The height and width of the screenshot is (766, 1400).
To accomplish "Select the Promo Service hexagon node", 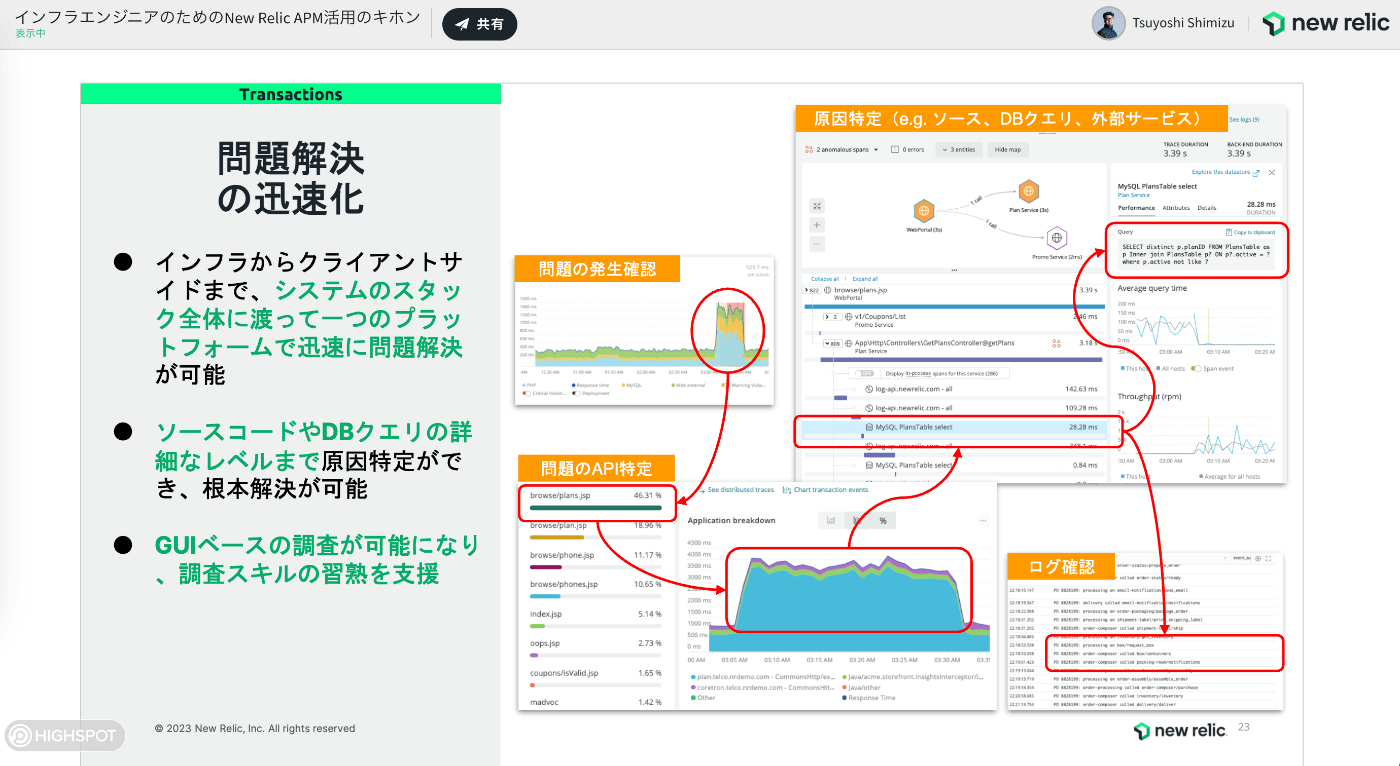I will 1057,238.
